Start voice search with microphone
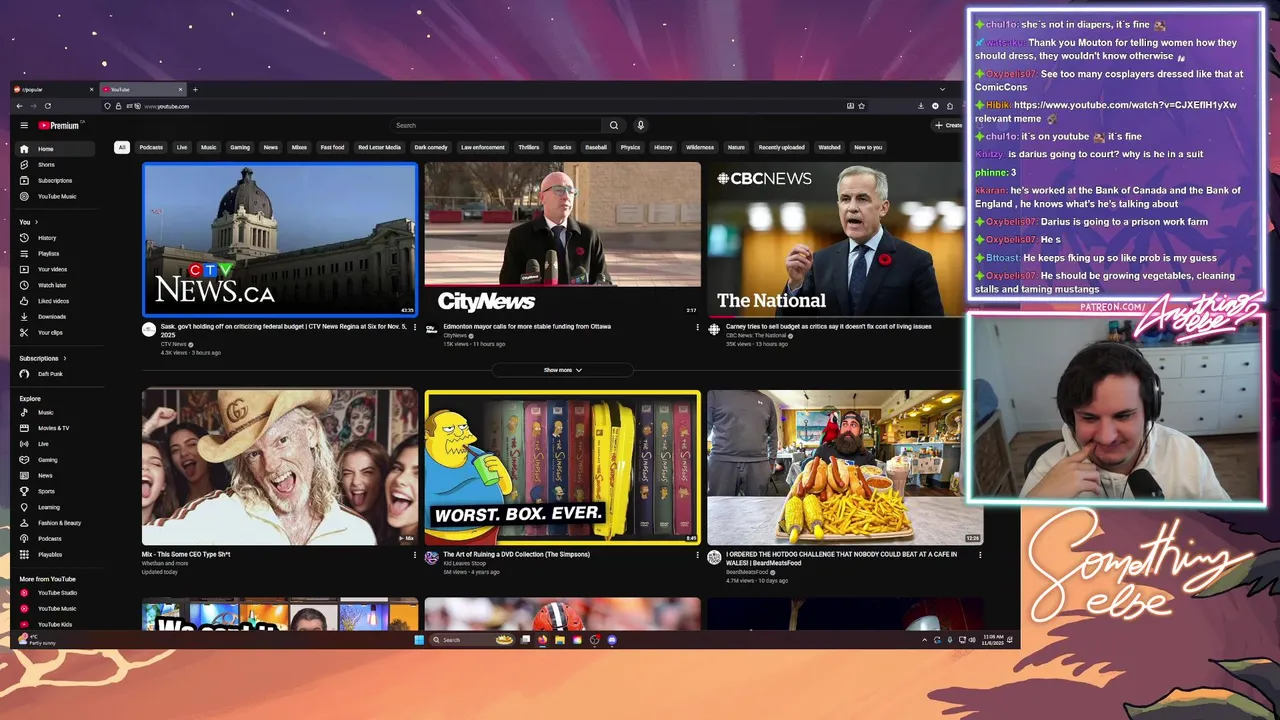This screenshot has height=720, width=1280. [641, 125]
